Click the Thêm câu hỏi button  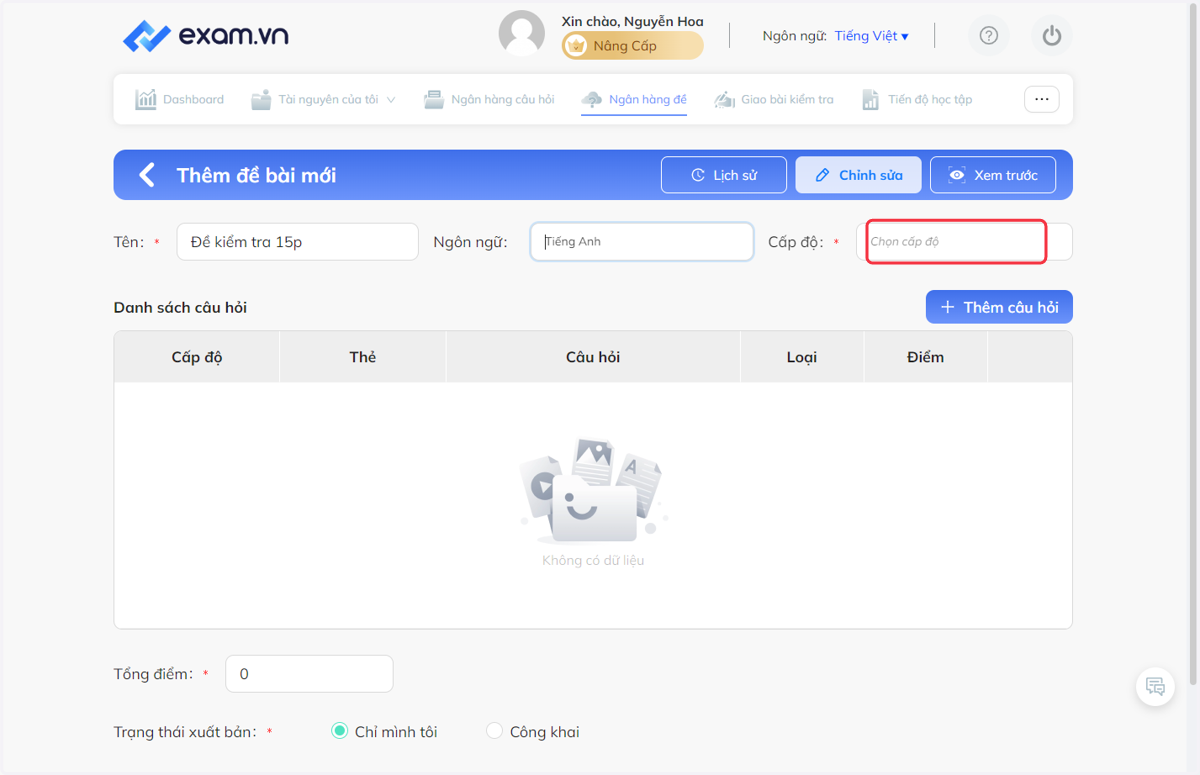999,307
